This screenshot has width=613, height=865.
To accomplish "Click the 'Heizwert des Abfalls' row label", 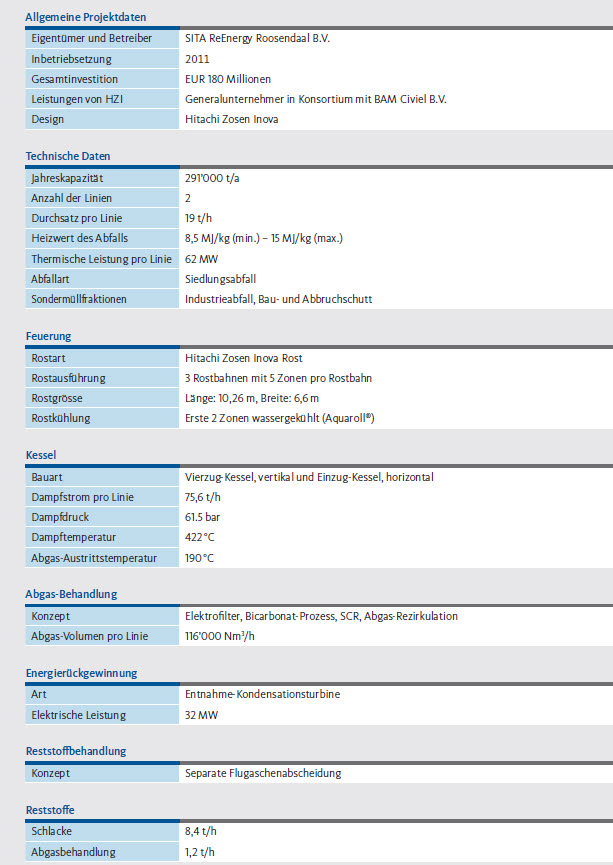I will pyautogui.click(x=80, y=238).
